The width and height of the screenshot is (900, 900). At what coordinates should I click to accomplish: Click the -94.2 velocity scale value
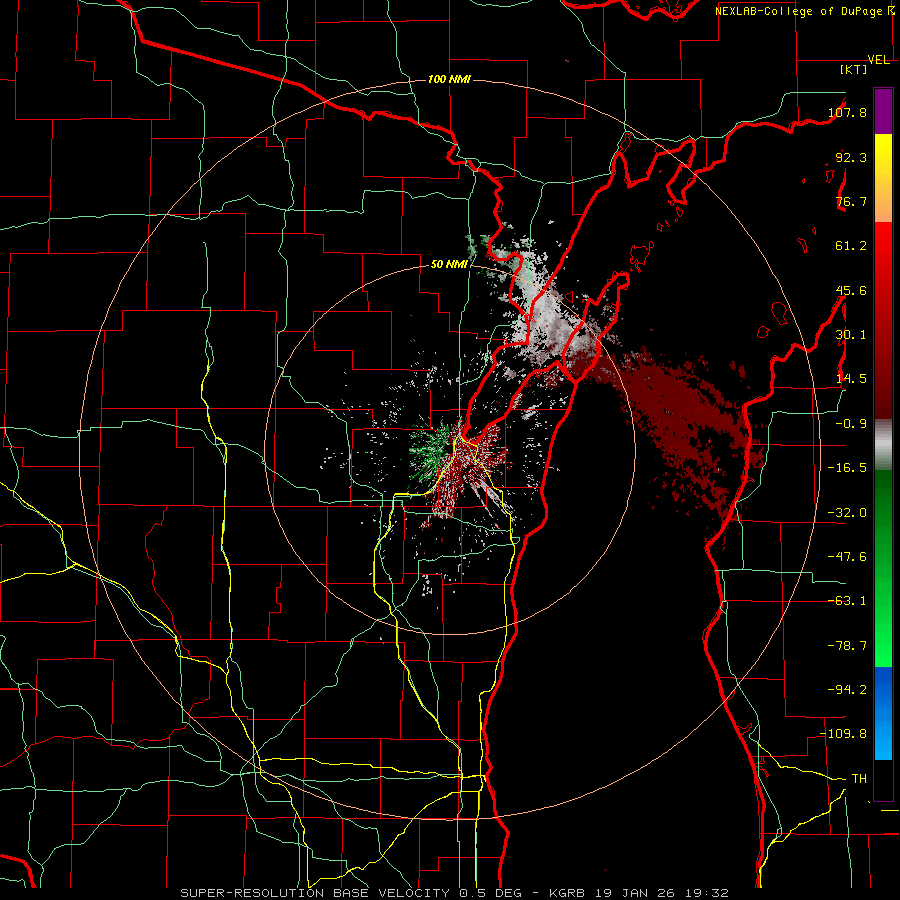click(x=847, y=690)
